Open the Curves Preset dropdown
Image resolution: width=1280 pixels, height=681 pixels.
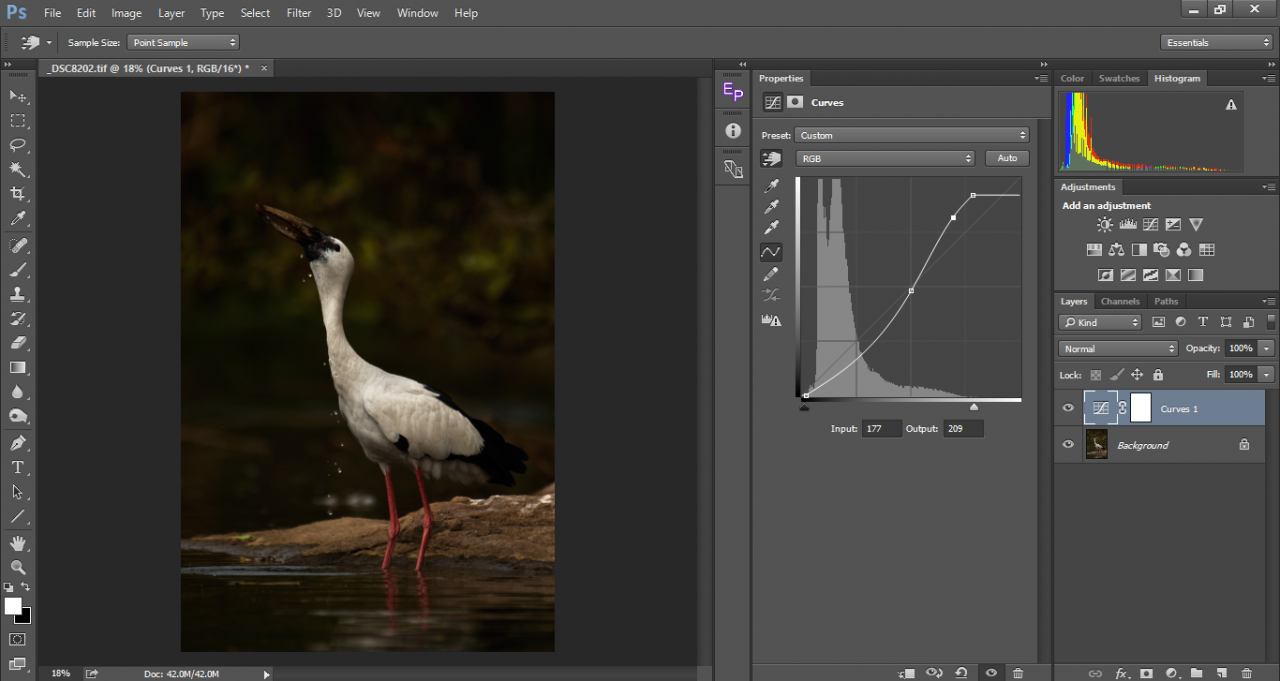[x=912, y=135]
